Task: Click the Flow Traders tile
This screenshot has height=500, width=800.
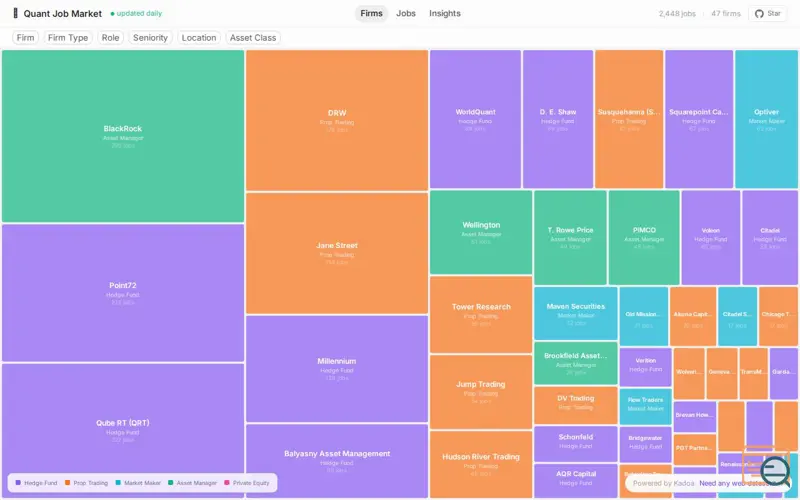Action: click(x=645, y=406)
